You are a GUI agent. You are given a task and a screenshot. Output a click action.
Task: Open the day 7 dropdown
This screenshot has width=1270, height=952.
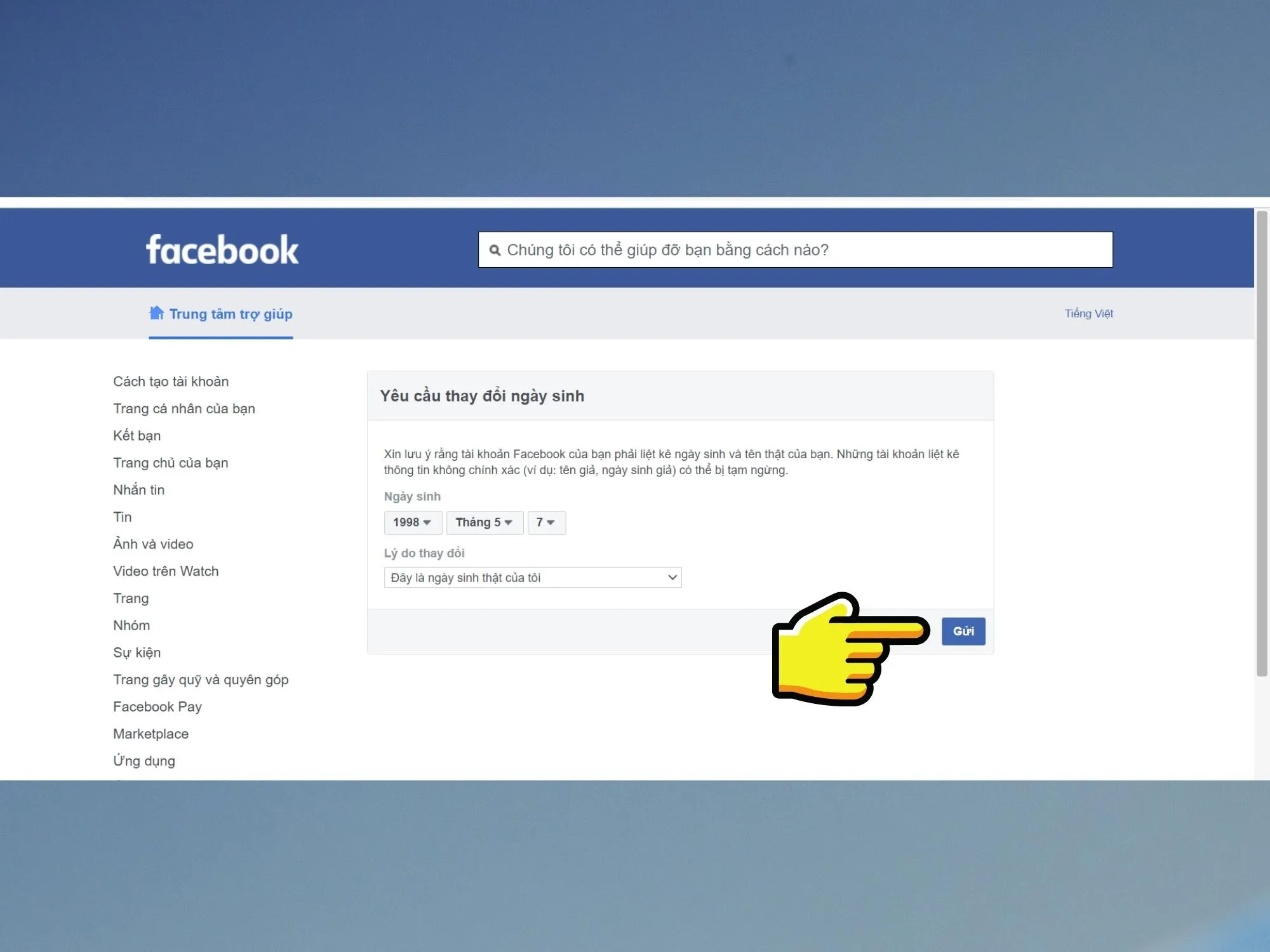coord(546,522)
